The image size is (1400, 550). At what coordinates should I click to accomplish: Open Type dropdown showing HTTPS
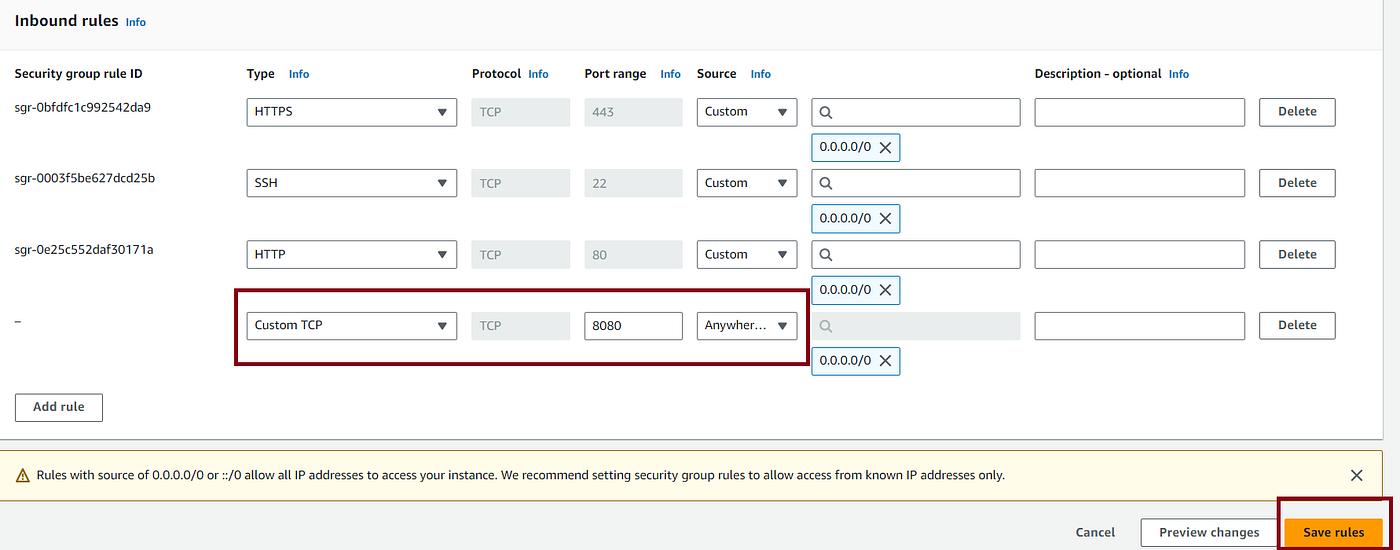click(x=352, y=112)
